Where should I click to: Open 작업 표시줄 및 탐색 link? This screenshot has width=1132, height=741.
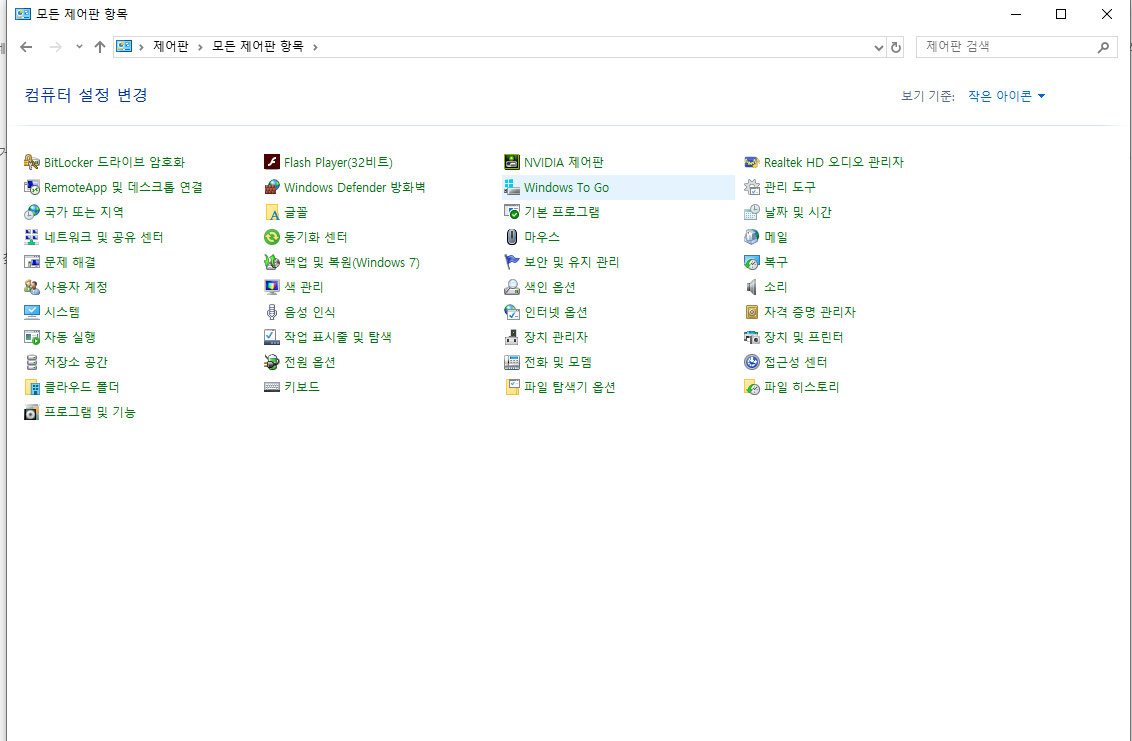pos(338,337)
